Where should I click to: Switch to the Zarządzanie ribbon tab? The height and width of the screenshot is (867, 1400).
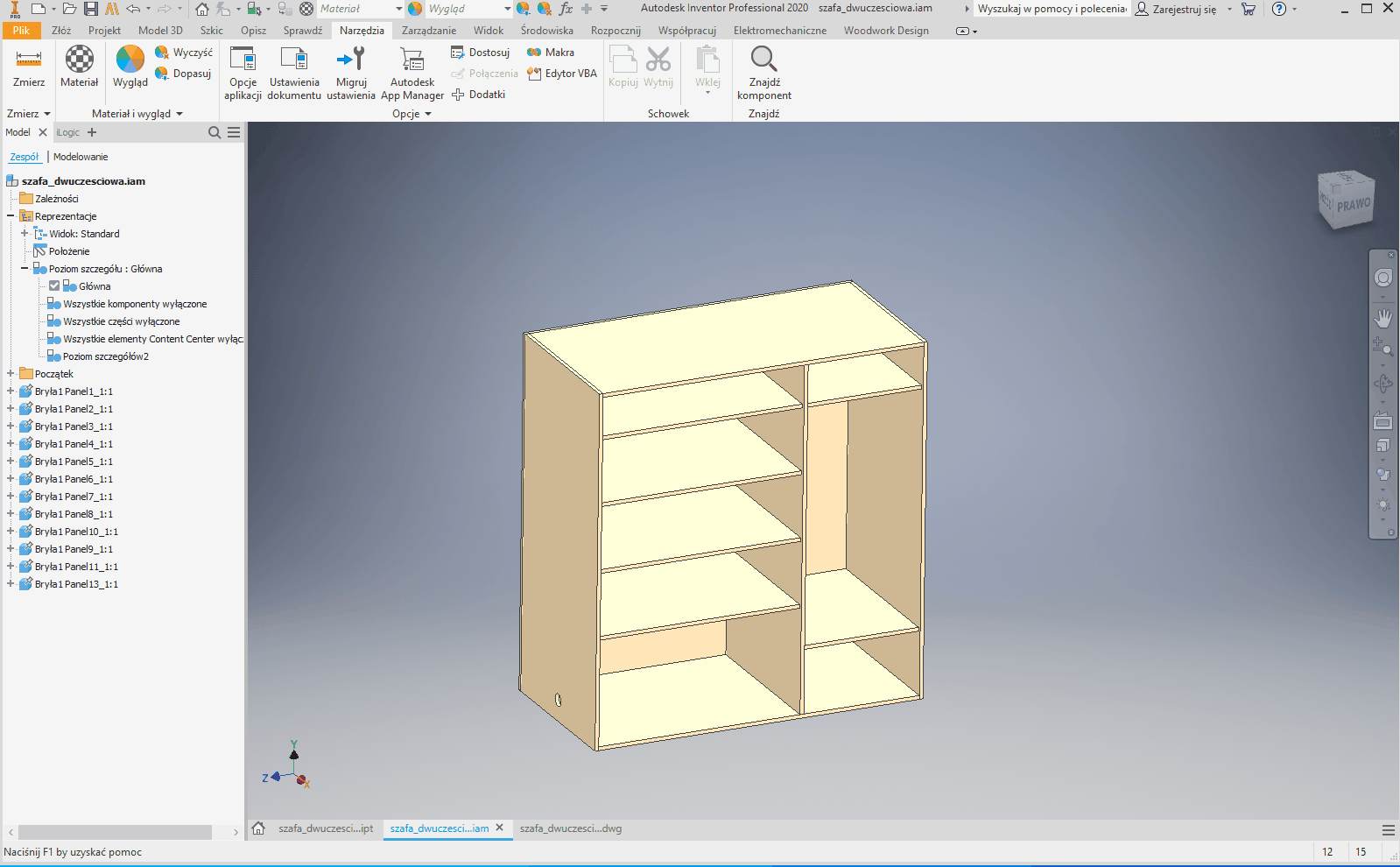click(x=428, y=31)
